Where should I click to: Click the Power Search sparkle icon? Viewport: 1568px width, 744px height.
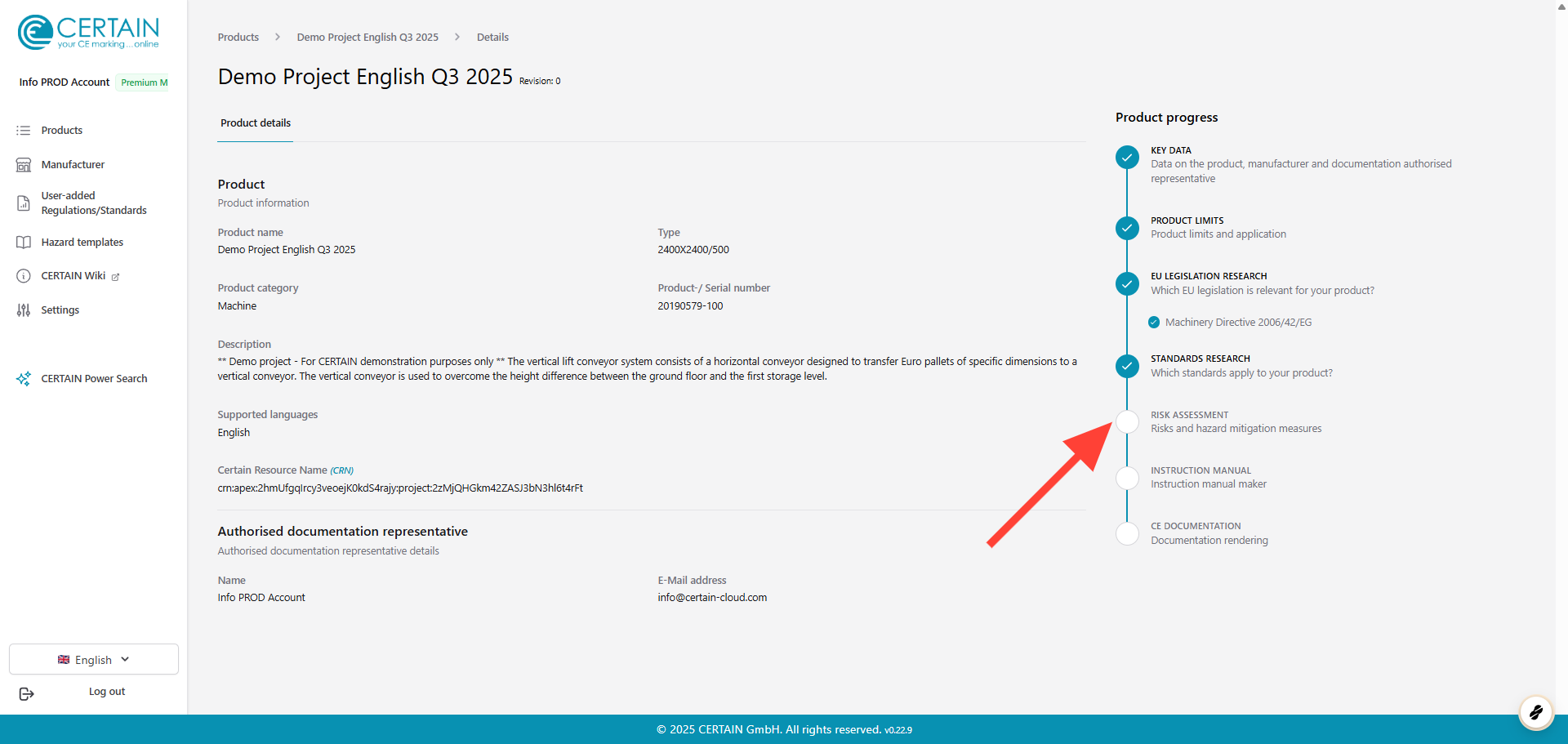(24, 379)
